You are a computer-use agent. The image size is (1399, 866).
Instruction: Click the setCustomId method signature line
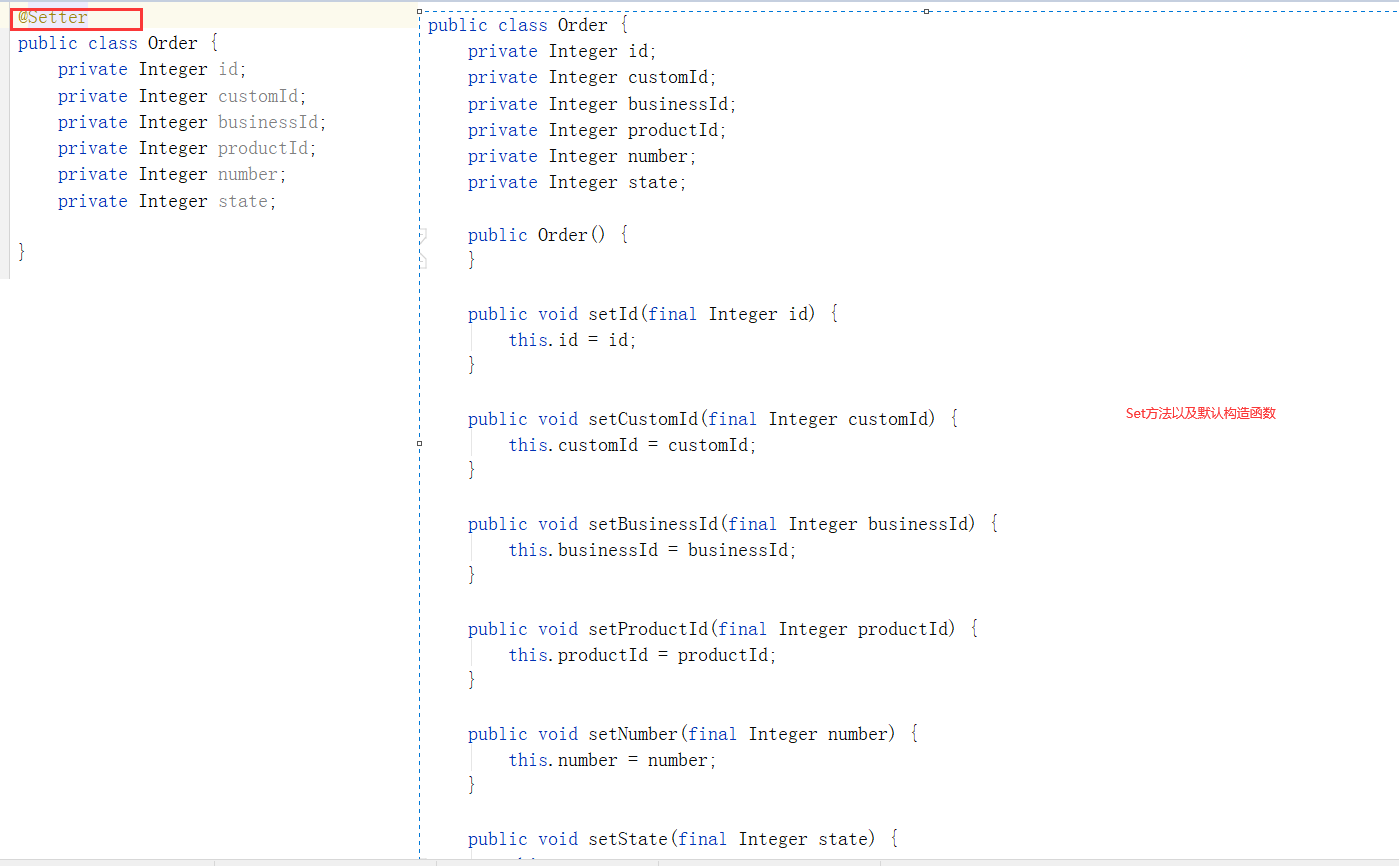click(x=713, y=419)
